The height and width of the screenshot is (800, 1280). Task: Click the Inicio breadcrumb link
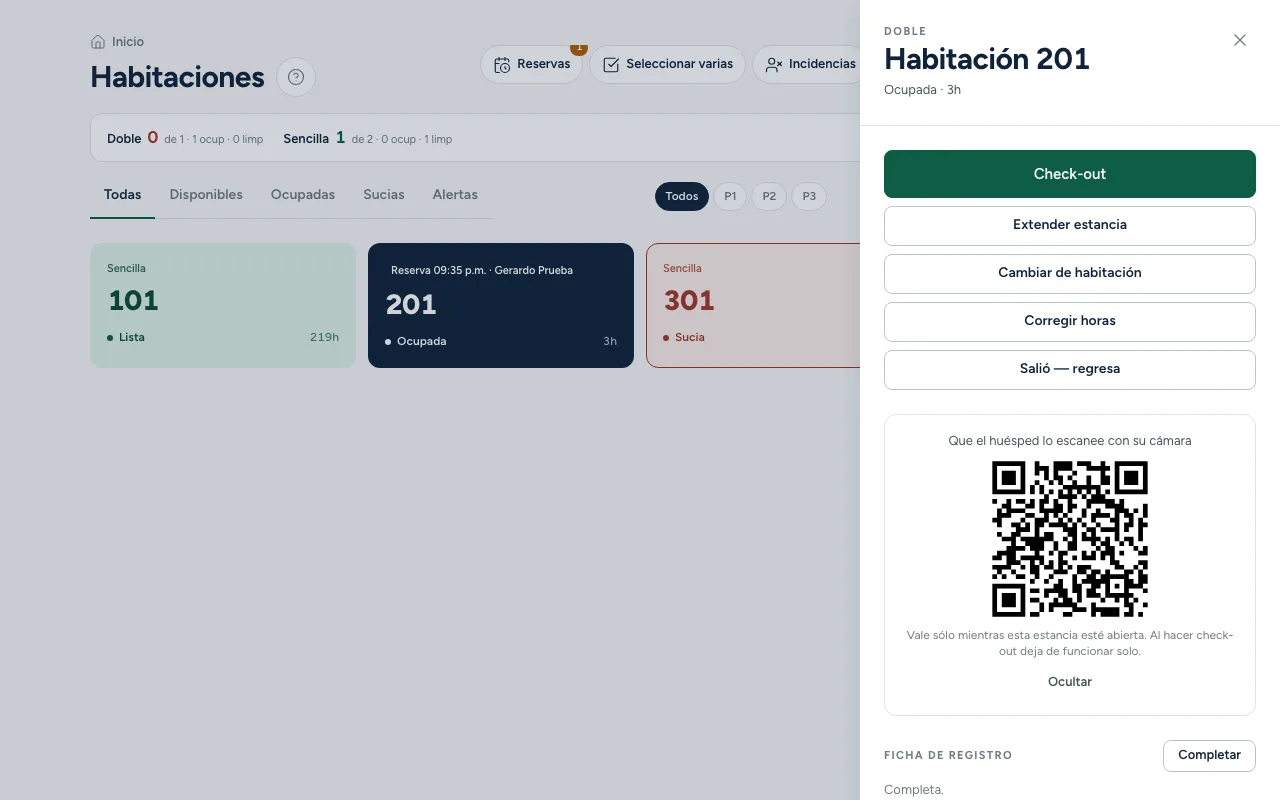(x=128, y=42)
